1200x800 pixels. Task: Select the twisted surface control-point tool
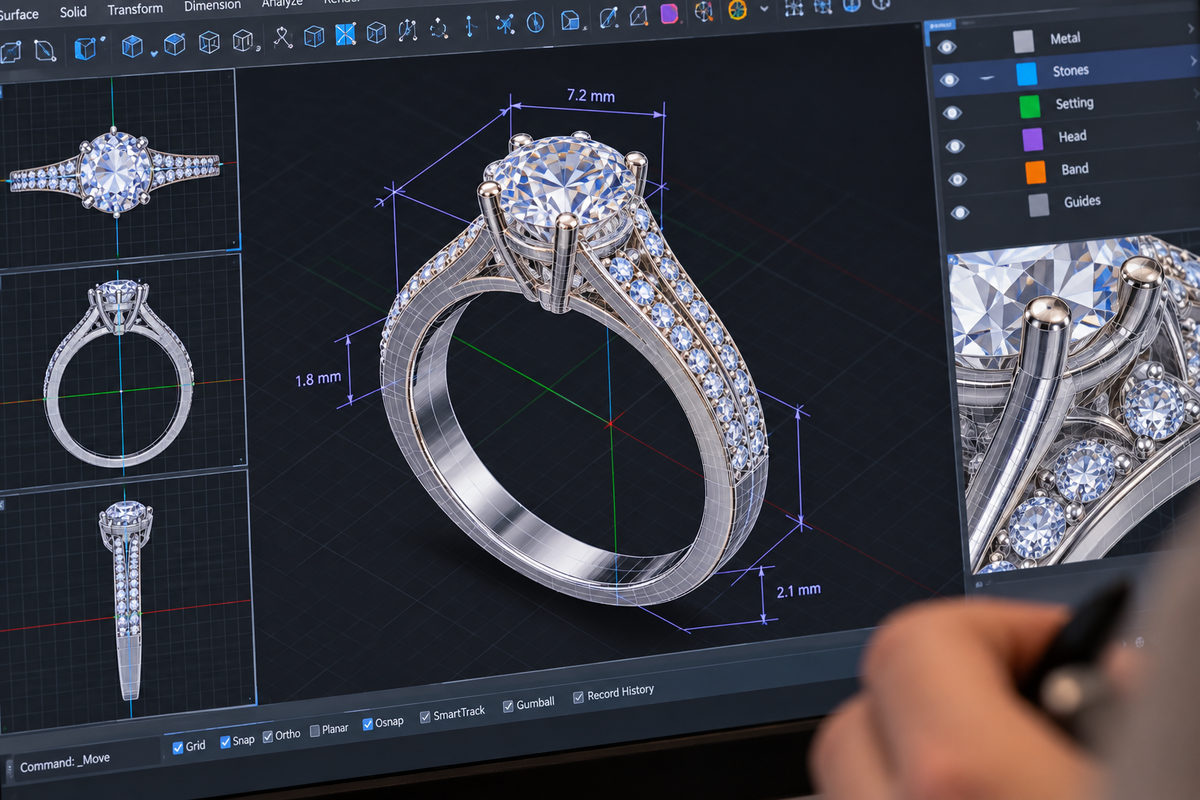(x=407, y=30)
